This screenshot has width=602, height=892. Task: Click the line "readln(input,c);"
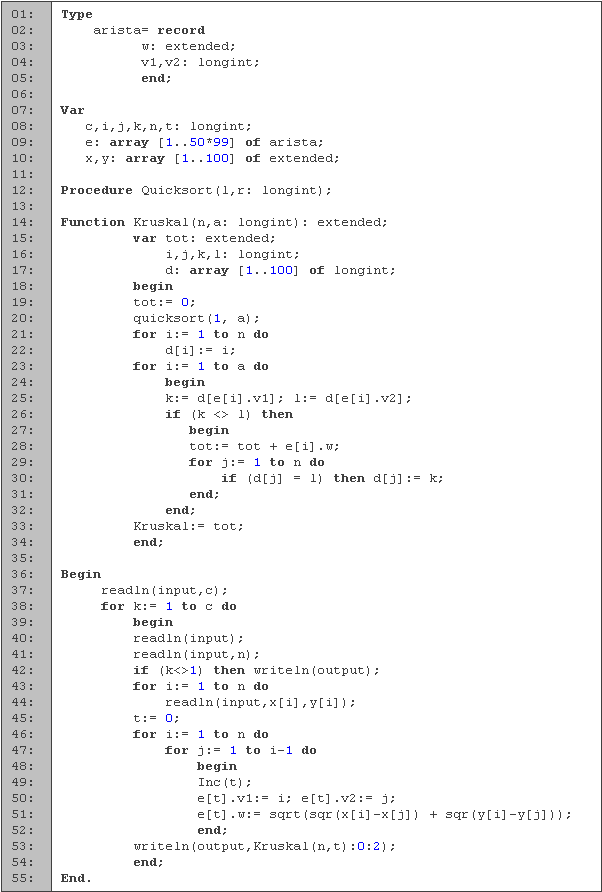pos(164,590)
